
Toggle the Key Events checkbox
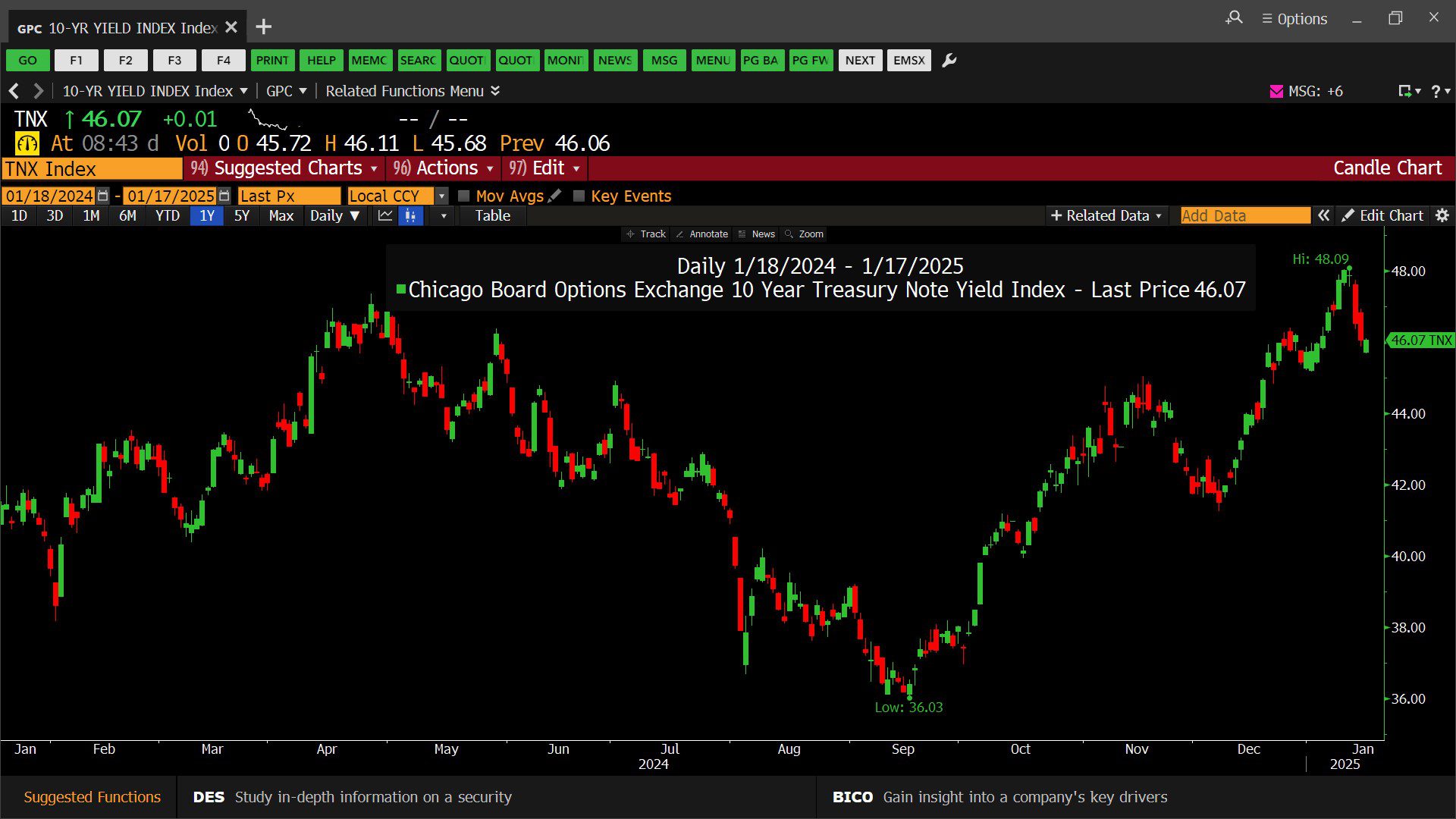579,196
